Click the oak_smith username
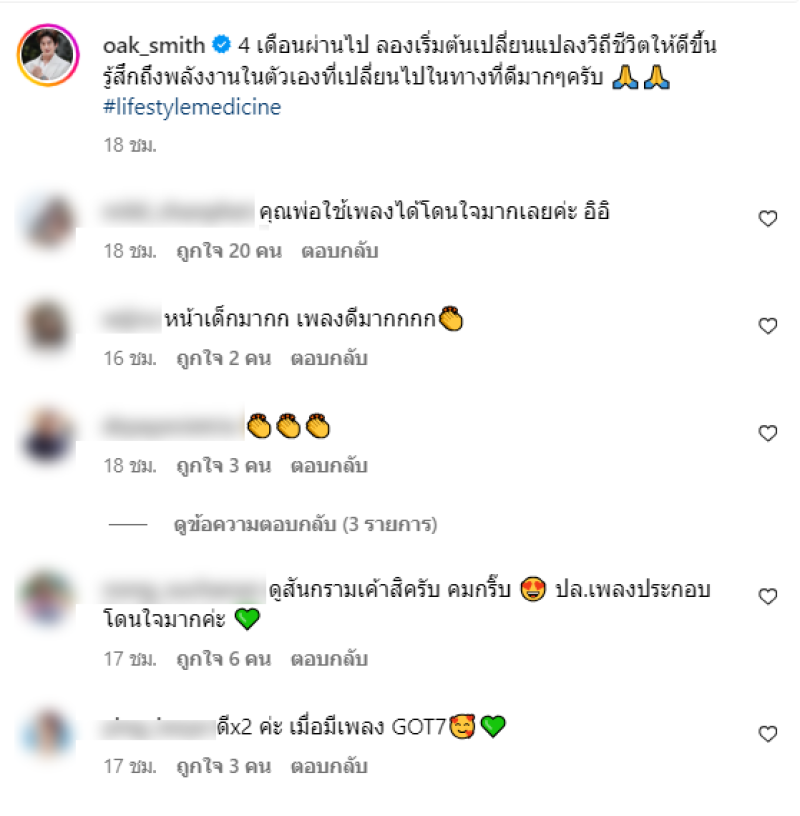Image resolution: width=800 pixels, height=816 pixels. pyautogui.click(x=154, y=46)
